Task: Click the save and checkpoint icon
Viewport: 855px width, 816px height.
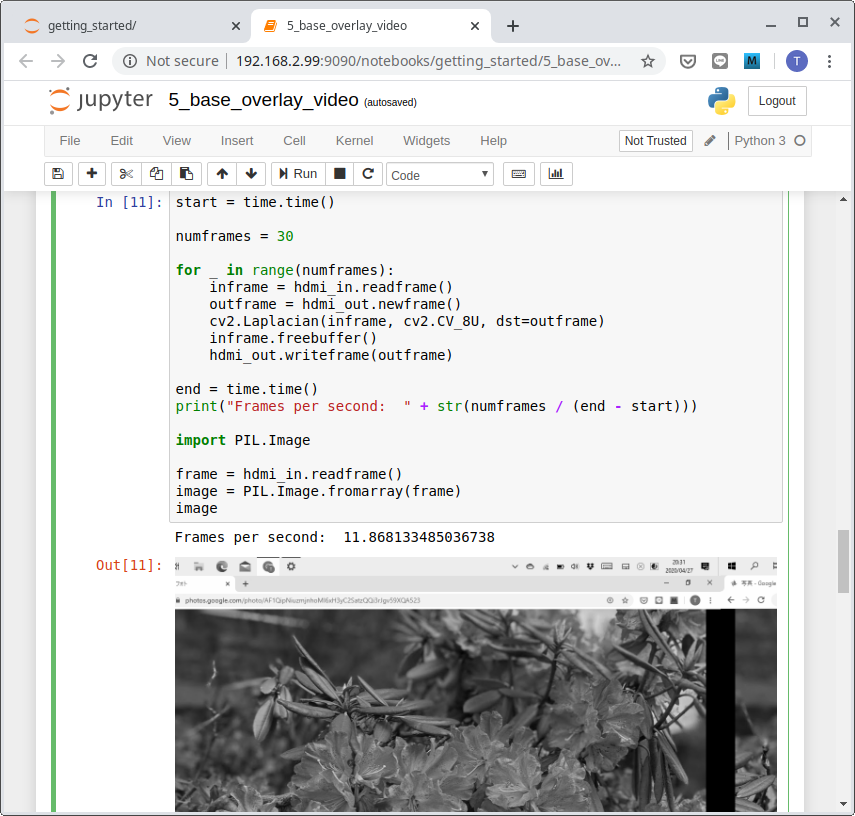Action: pos(58,174)
